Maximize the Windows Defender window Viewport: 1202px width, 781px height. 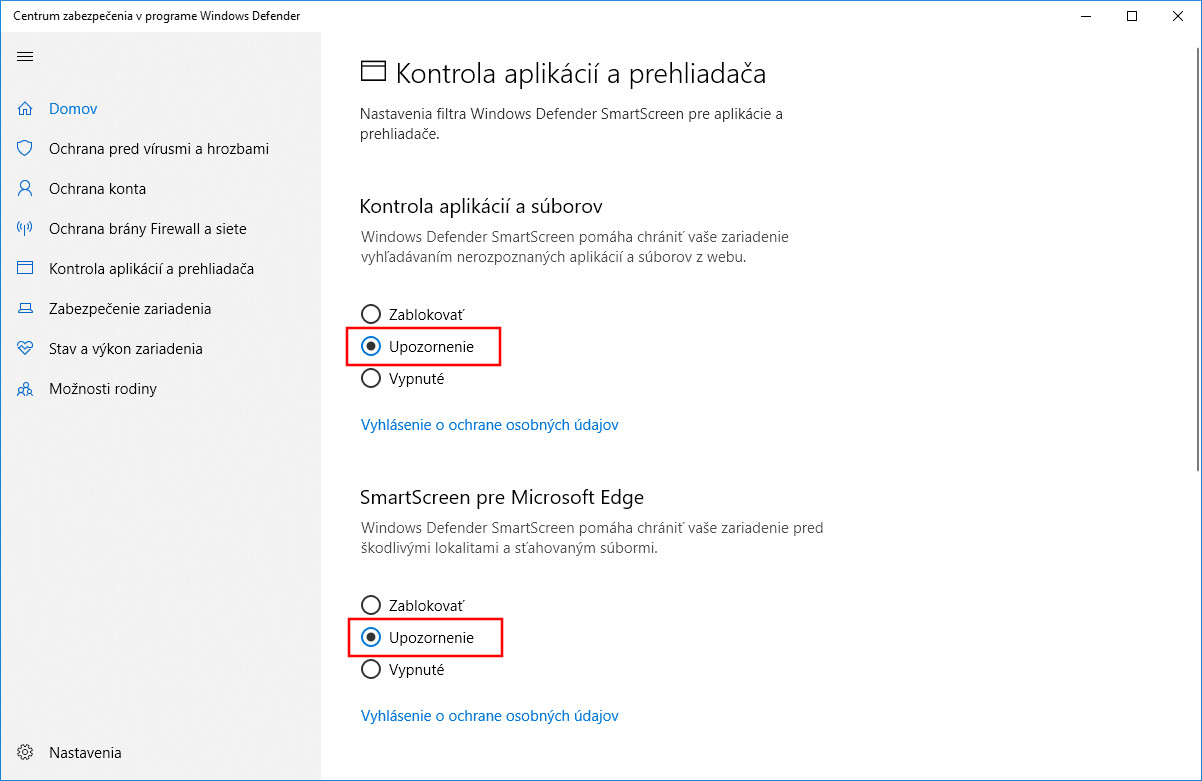click(1132, 16)
